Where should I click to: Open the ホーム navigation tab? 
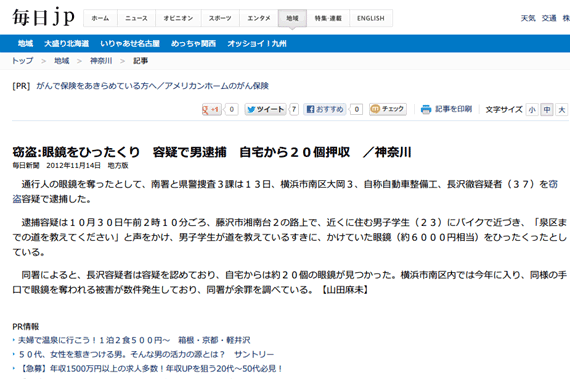click(x=100, y=18)
